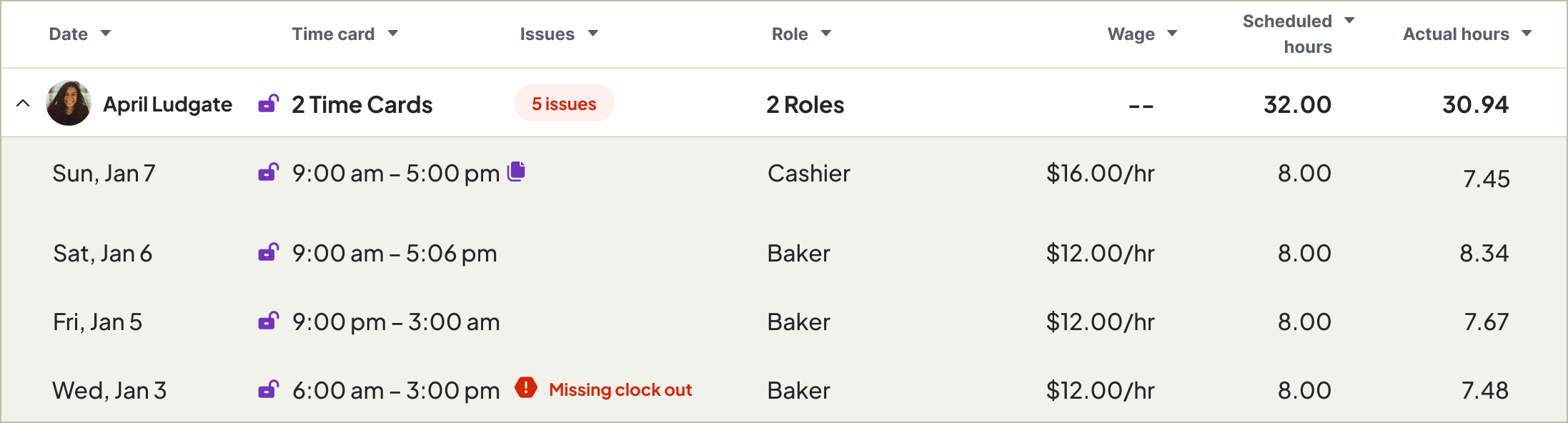
Task: Open the Date column sort dropdown
Action: coord(106,33)
